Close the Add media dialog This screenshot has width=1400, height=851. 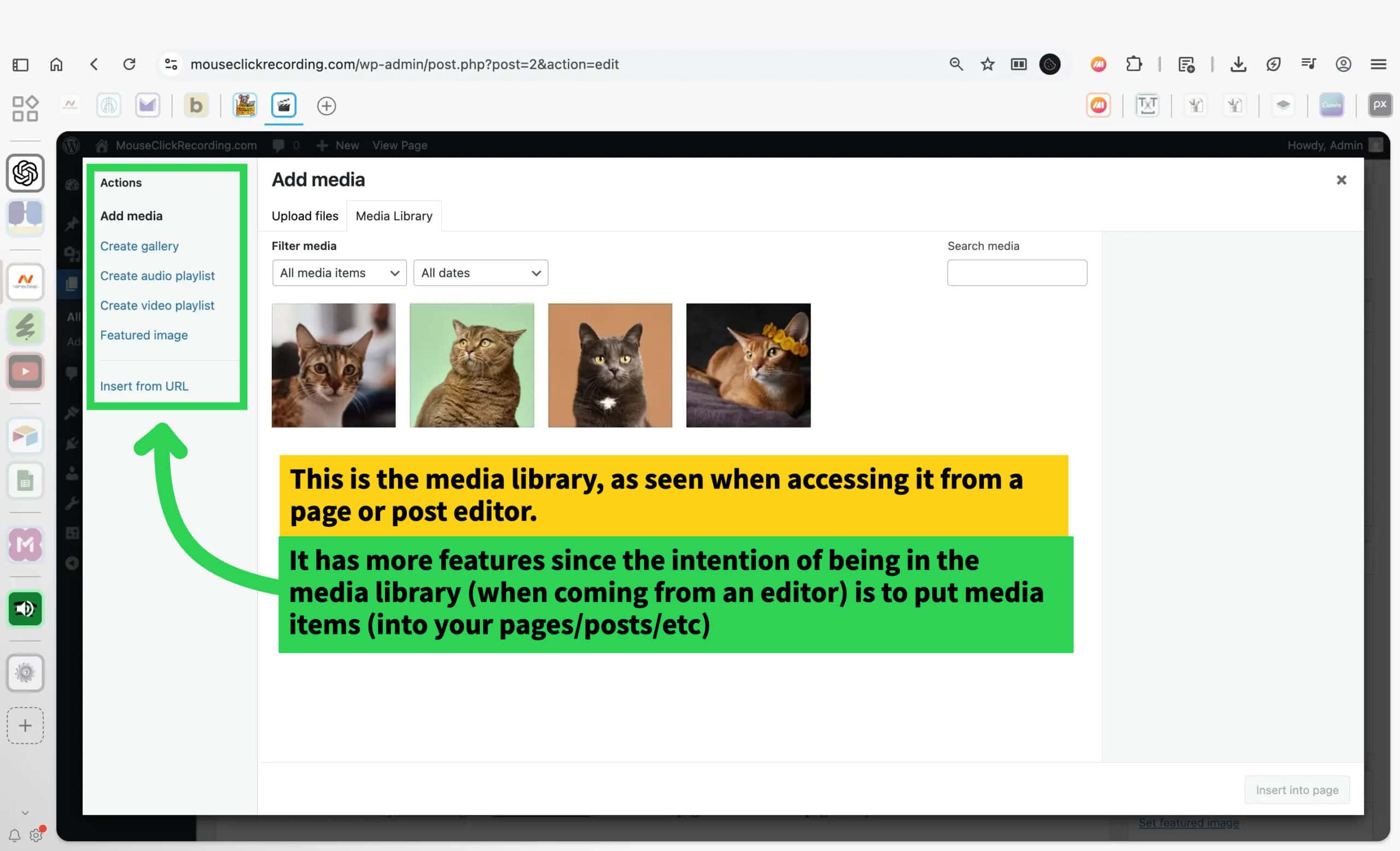point(1341,180)
